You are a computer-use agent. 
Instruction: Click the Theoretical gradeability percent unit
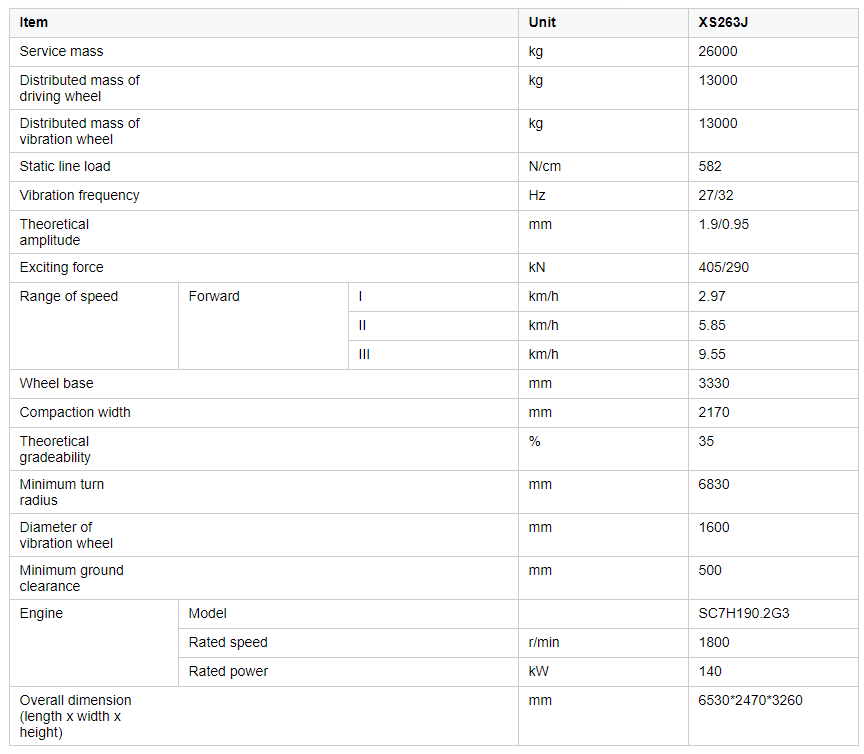point(534,441)
